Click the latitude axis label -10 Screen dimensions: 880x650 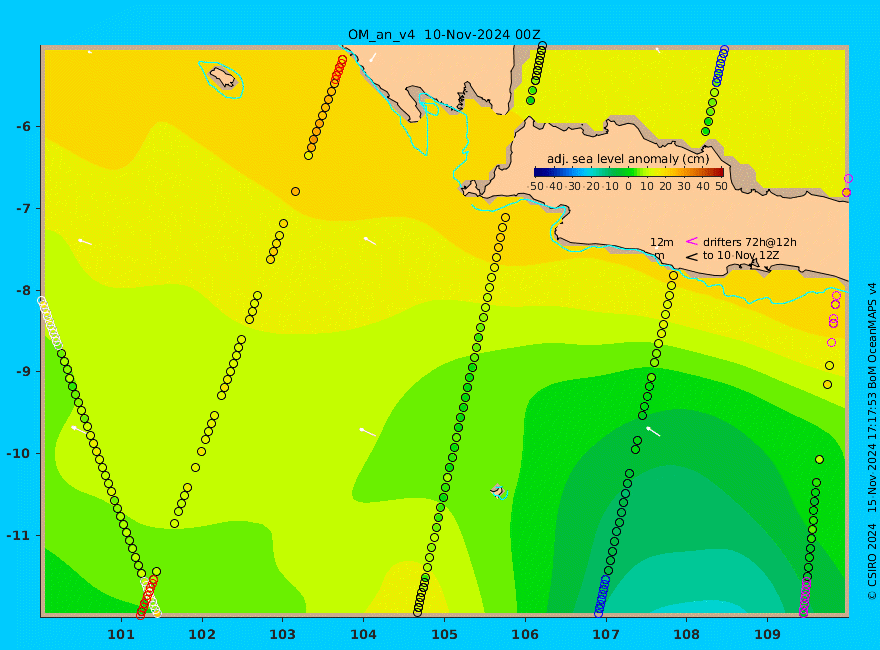click(20, 454)
